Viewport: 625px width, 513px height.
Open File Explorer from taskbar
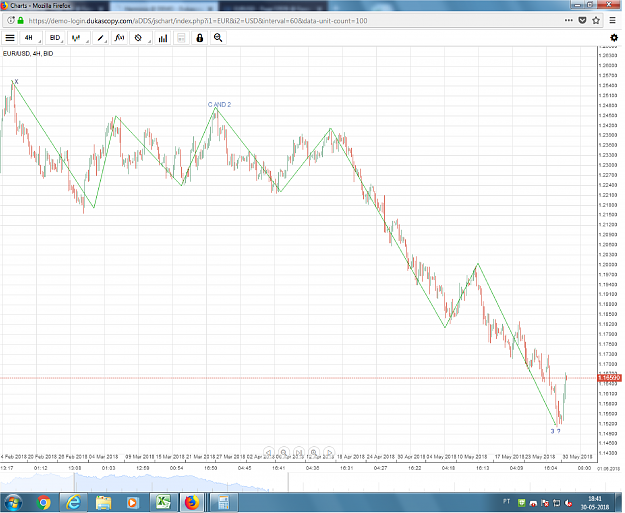[103, 503]
